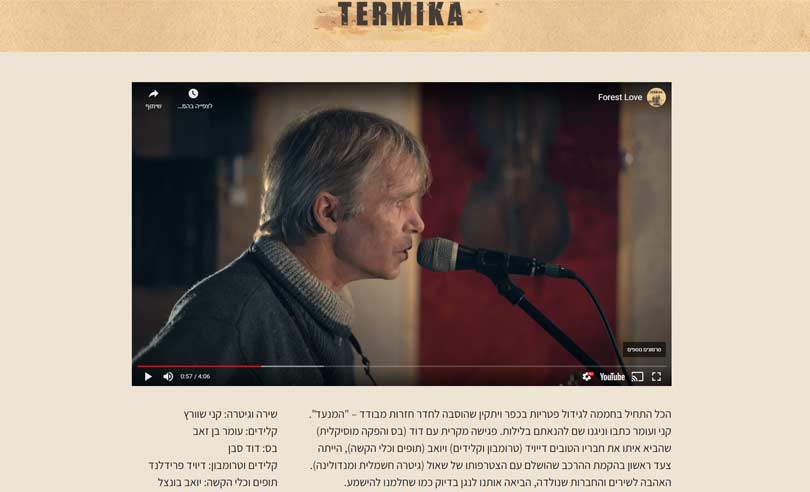Click the bass player credit line
810x492 pixels.
[x=253, y=448]
